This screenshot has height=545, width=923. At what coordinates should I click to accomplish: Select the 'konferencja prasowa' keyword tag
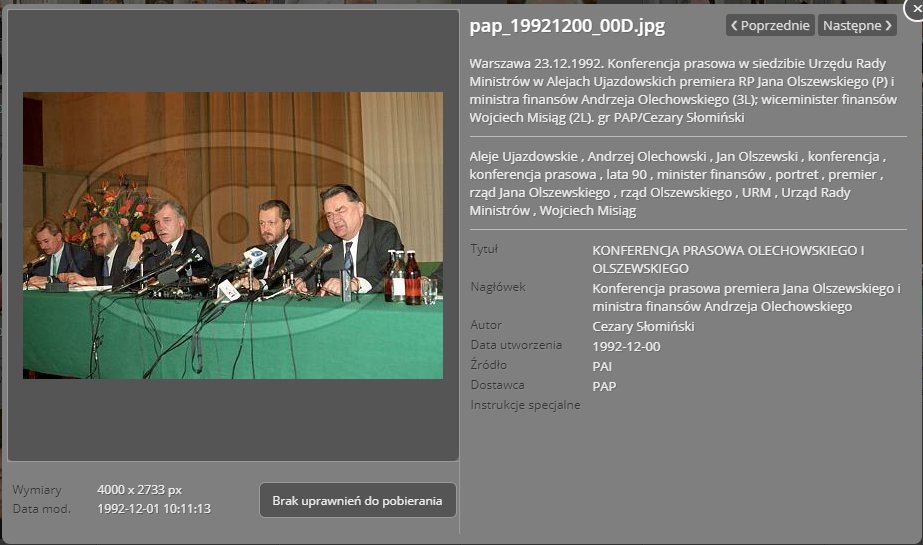[x=532, y=175]
